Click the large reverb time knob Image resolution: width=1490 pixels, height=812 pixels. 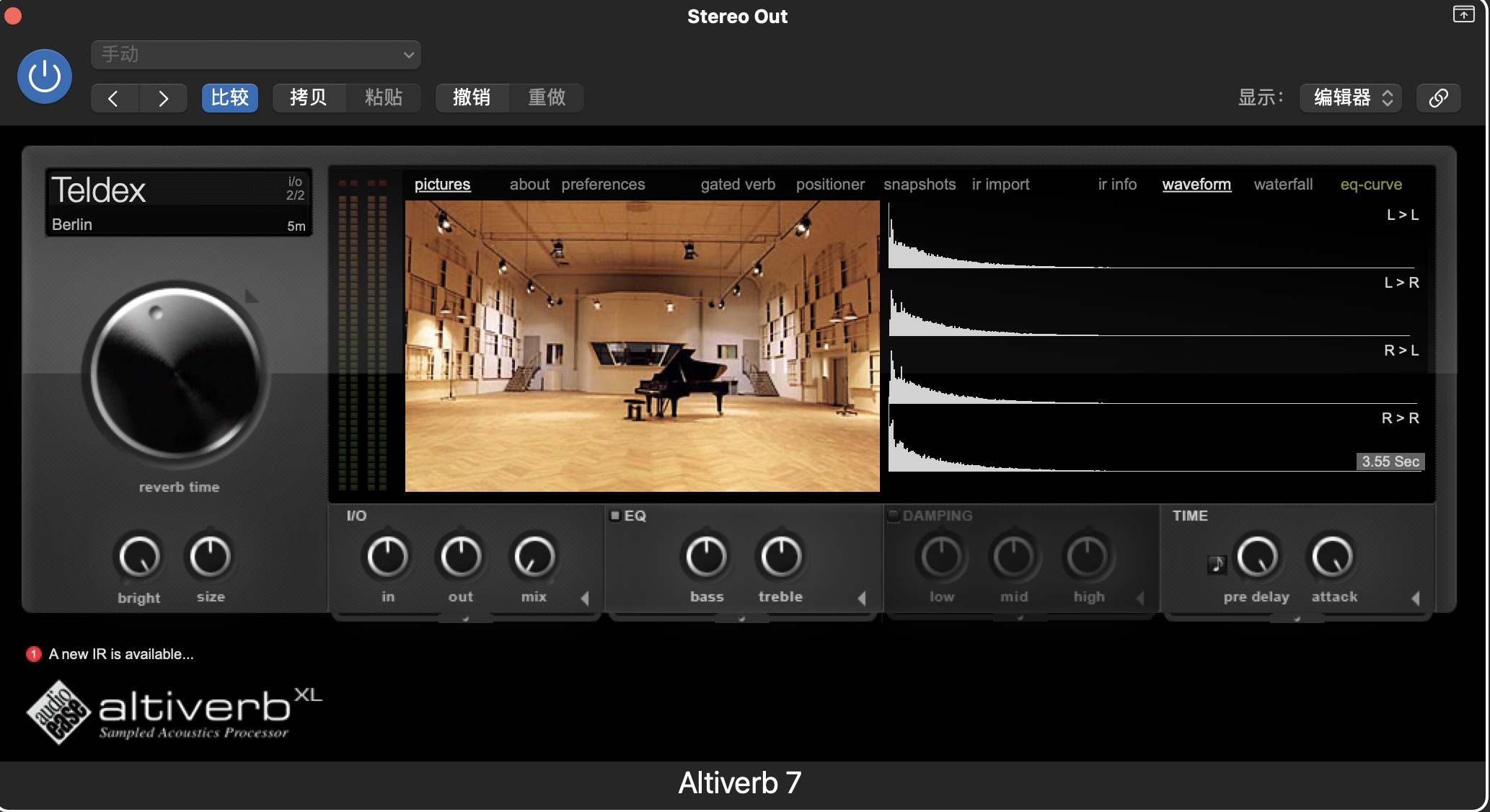point(177,375)
